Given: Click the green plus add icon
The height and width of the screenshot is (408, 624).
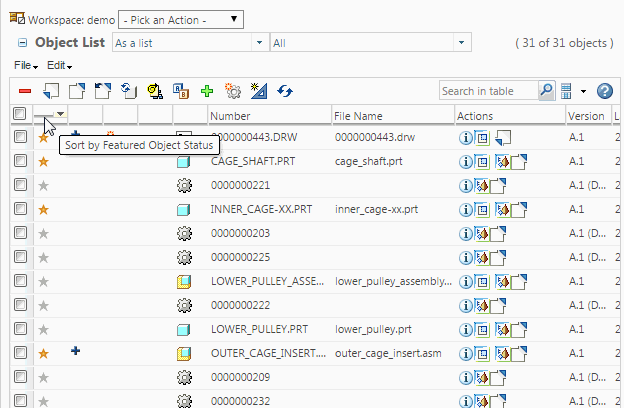Looking at the screenshot, I should coord(206,91).
